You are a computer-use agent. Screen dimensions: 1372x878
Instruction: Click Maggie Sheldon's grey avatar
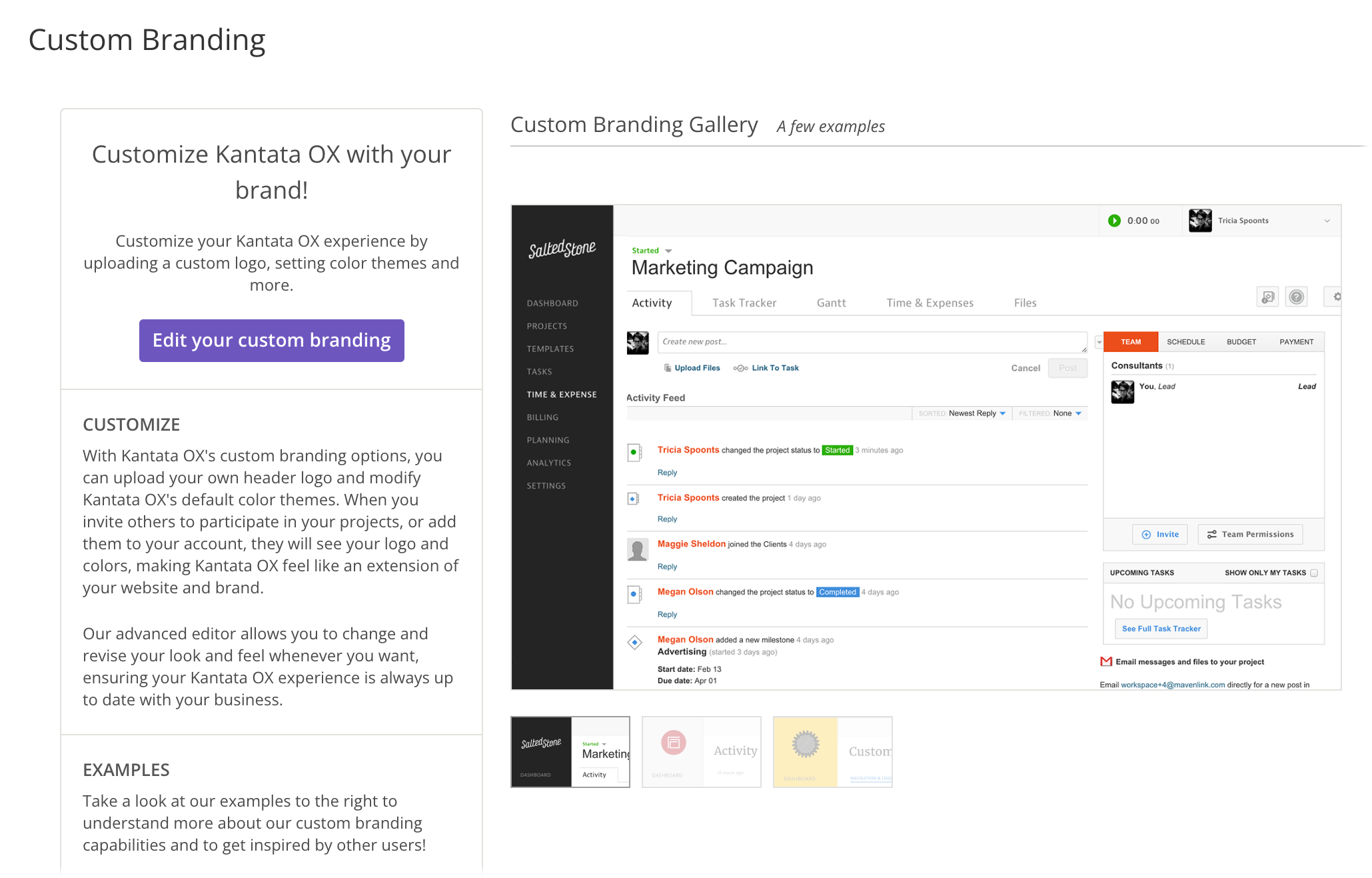point(638,549)
